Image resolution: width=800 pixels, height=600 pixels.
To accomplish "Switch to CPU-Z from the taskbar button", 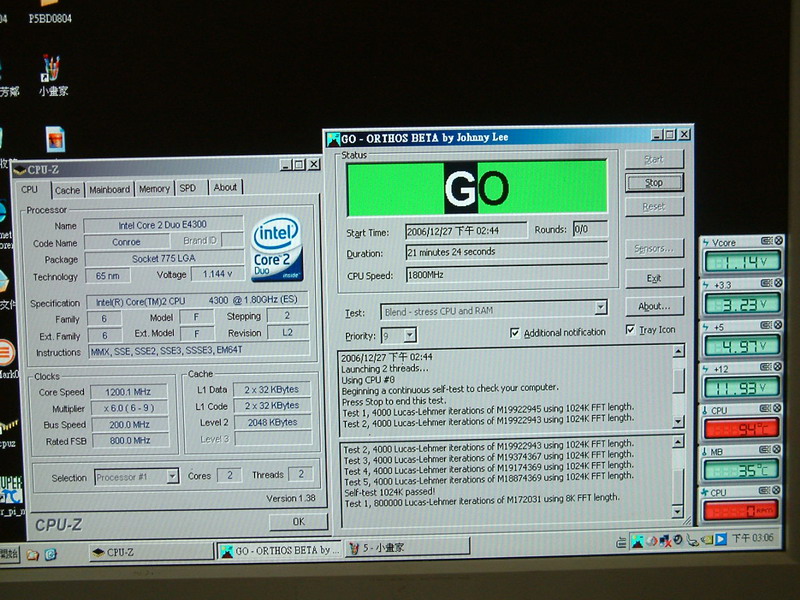I will pyautogui.click(x=152, y=552).
